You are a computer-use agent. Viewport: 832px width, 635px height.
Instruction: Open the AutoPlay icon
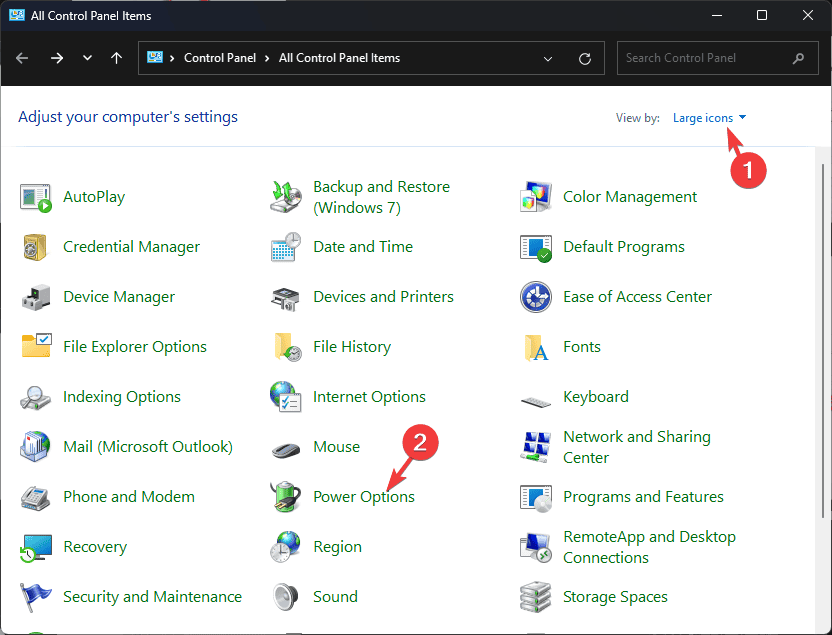(36, 197)
